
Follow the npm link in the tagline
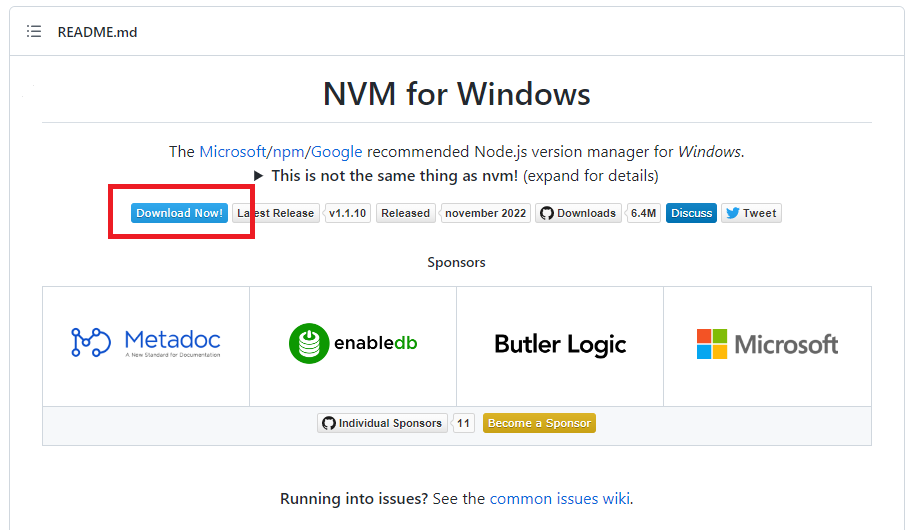(288, 152)
